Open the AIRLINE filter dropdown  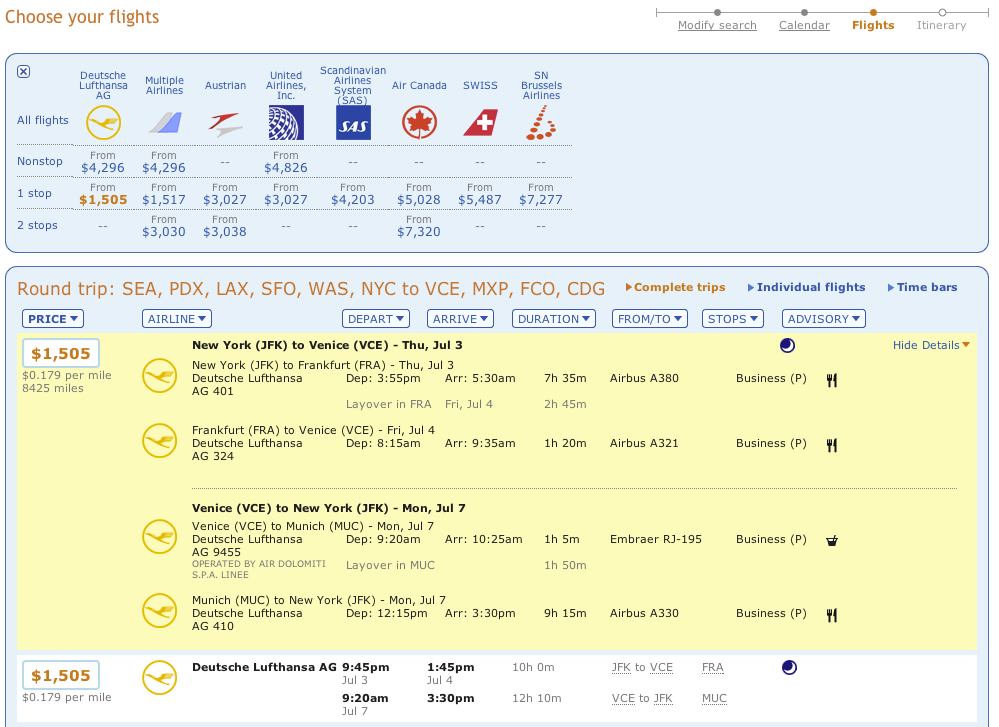coord(176,319)
